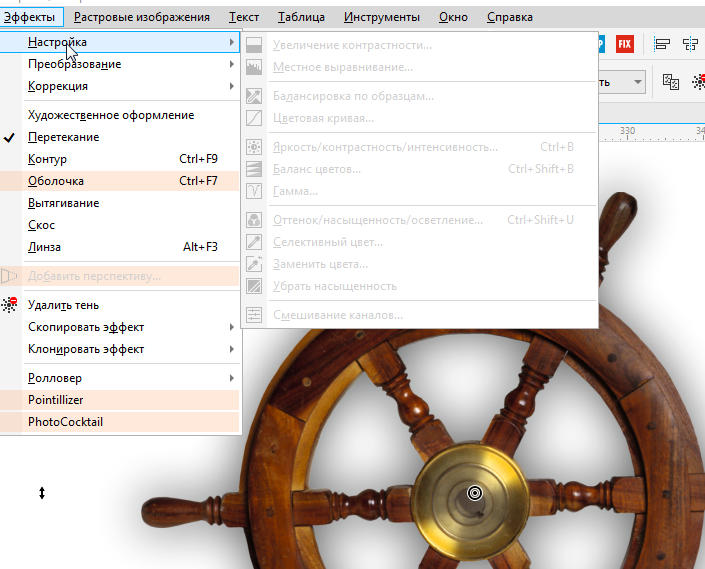This screenshot has height=569, width=705.
Task: Click the Удалить тень icon in menu
Action: (x=9, y=305)
